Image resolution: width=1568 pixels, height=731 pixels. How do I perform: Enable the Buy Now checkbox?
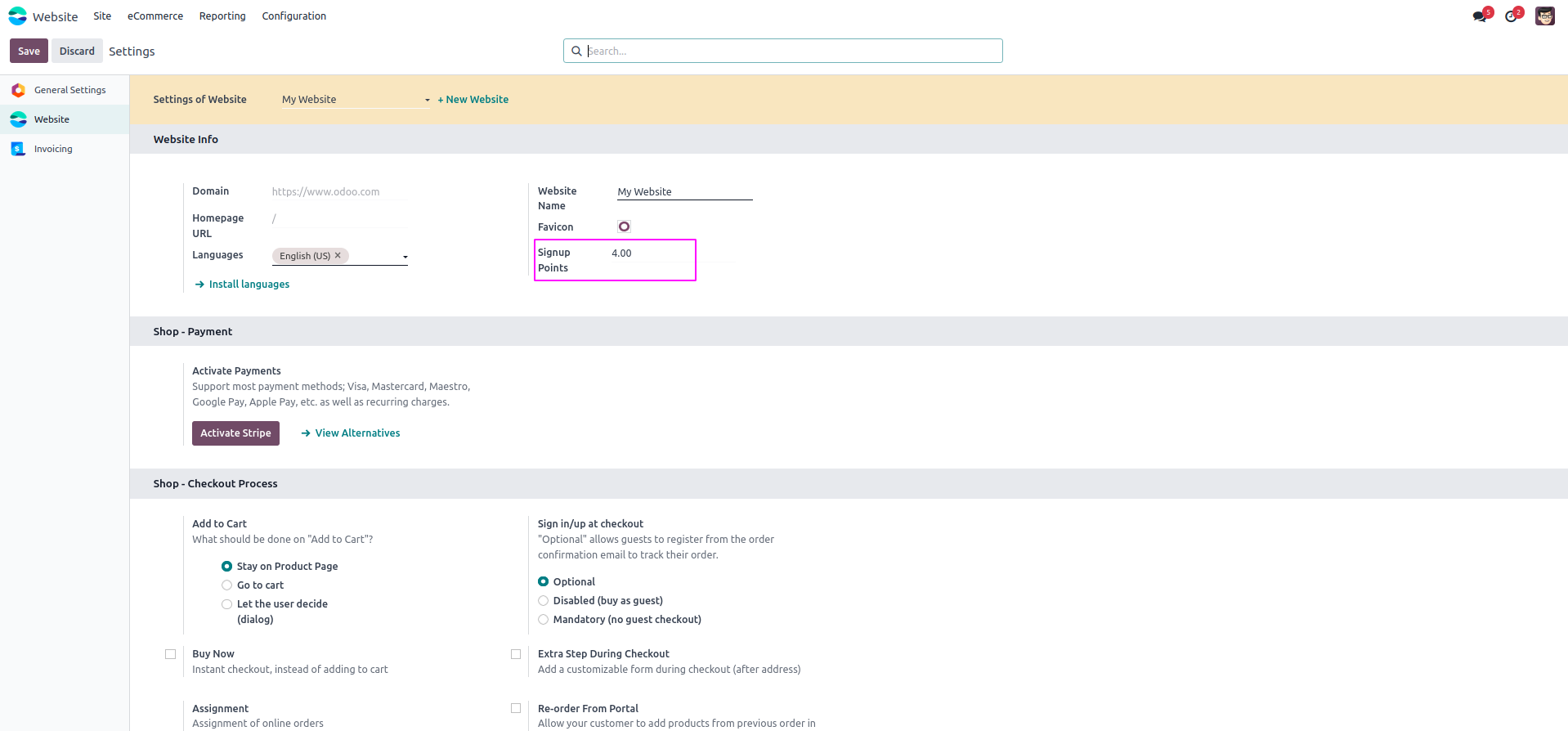tap(171, 654)
